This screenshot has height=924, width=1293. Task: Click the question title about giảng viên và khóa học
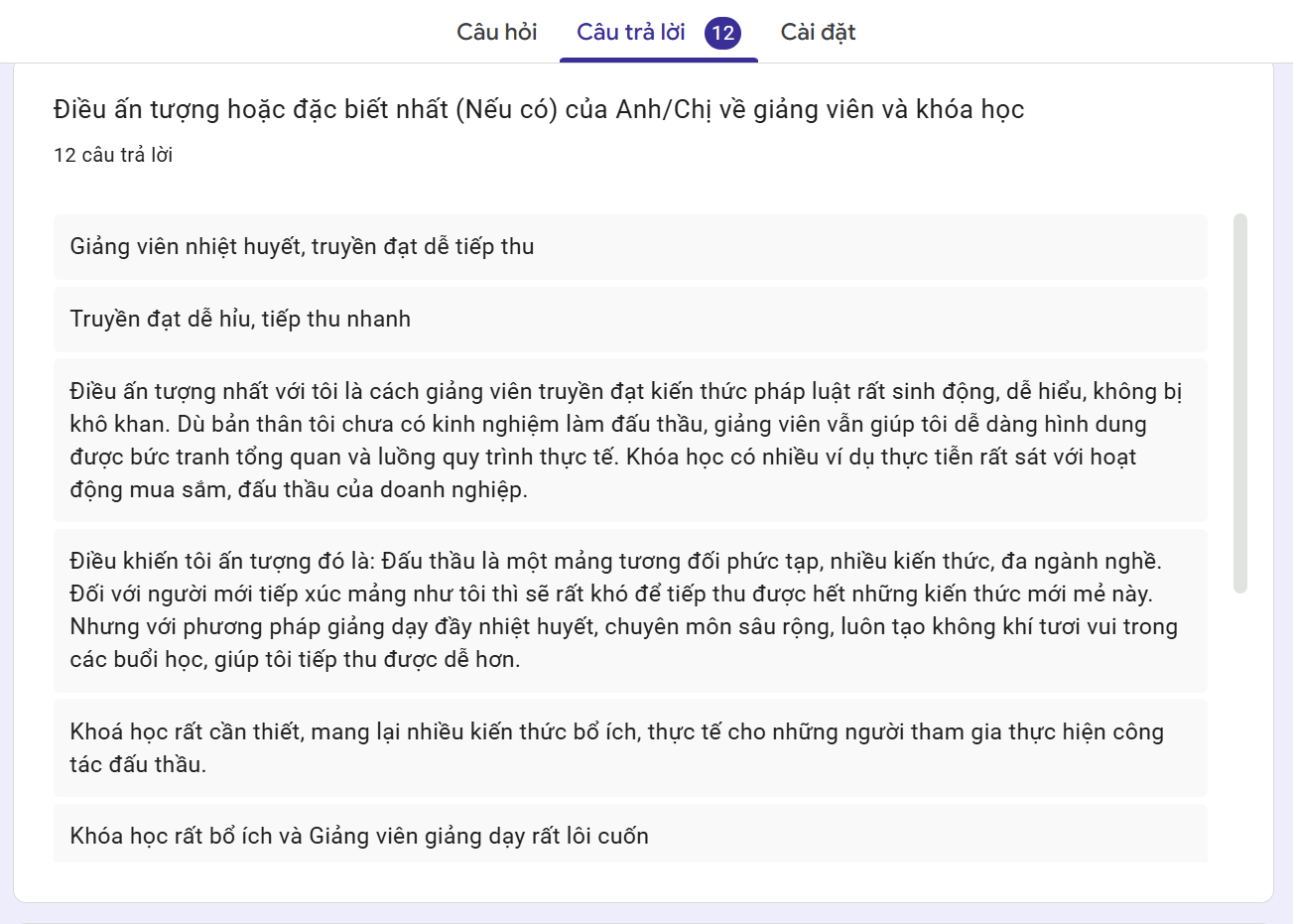pos(539,109)
